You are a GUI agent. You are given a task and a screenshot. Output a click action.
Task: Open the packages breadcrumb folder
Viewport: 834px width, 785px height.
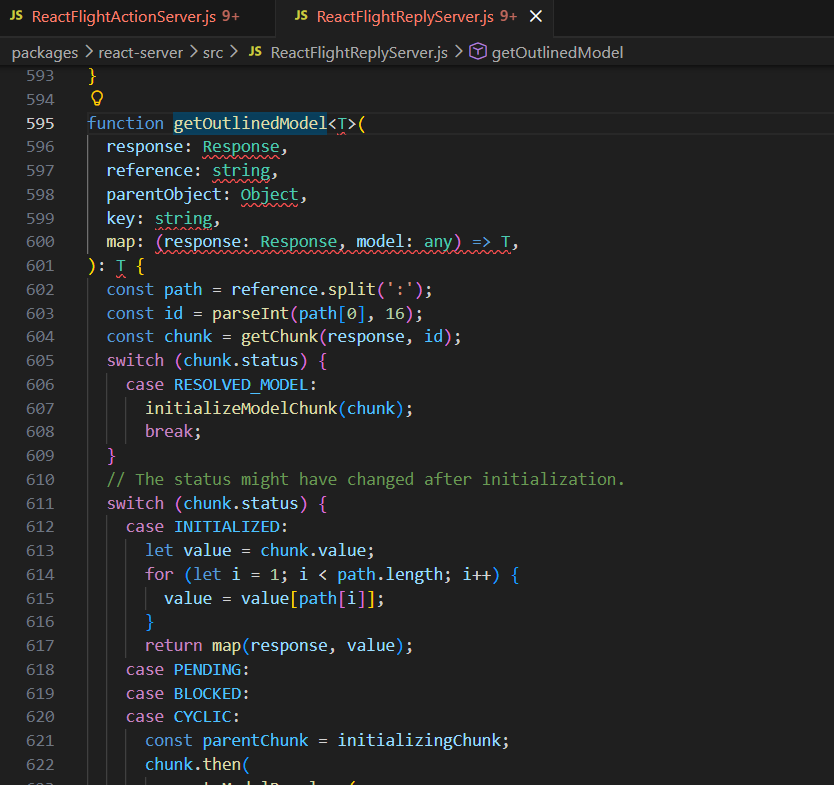pyautogui.click(x=46, y=52)
